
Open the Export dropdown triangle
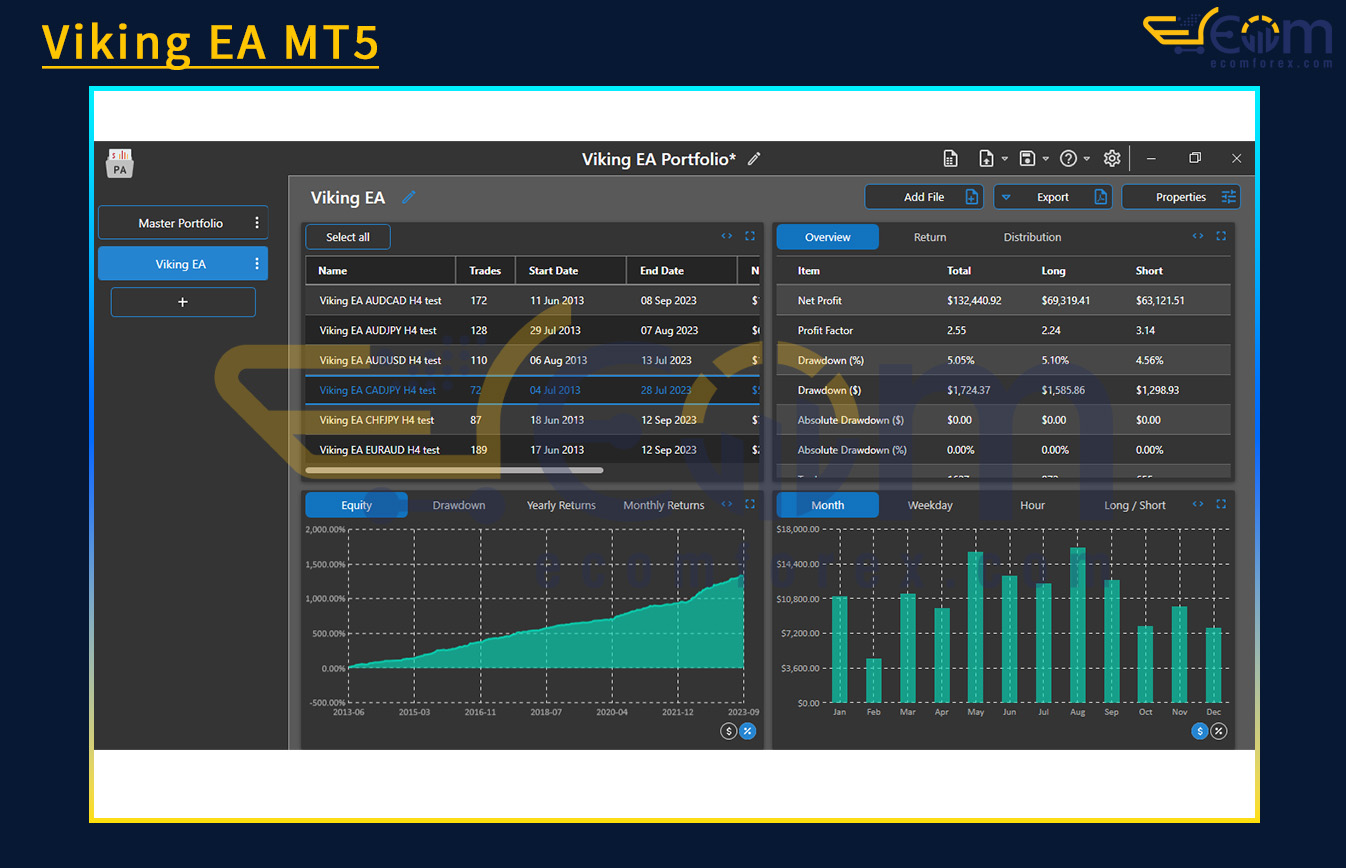click(1007, 197)
